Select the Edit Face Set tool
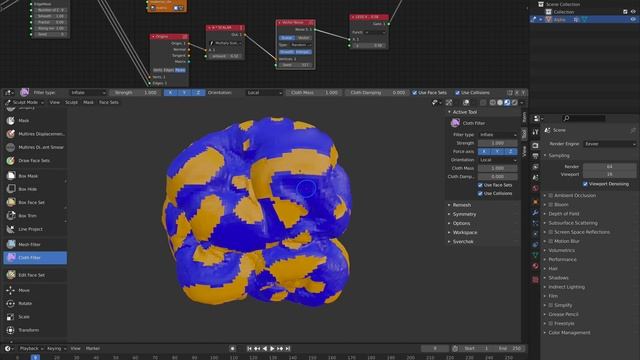Screen dimensions: 640x360 tap(35, 275)
